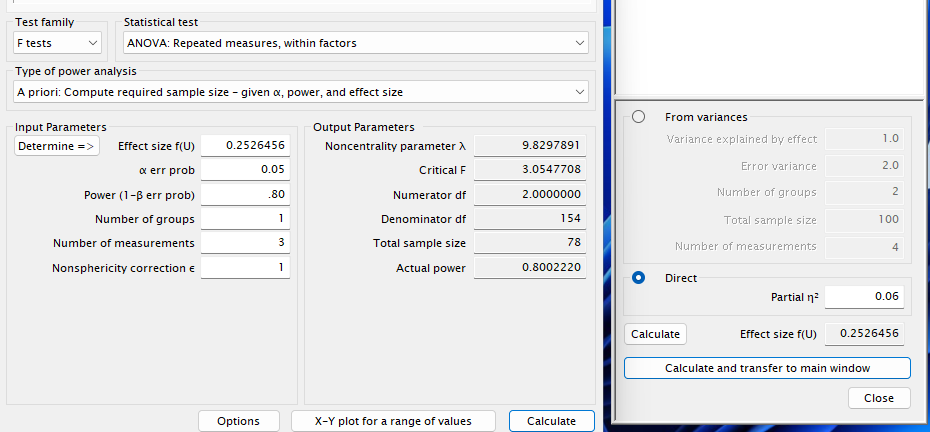The height and width of the screenshot is (432, 930).
Task: Close the effect size drawer
Action: 879,398
